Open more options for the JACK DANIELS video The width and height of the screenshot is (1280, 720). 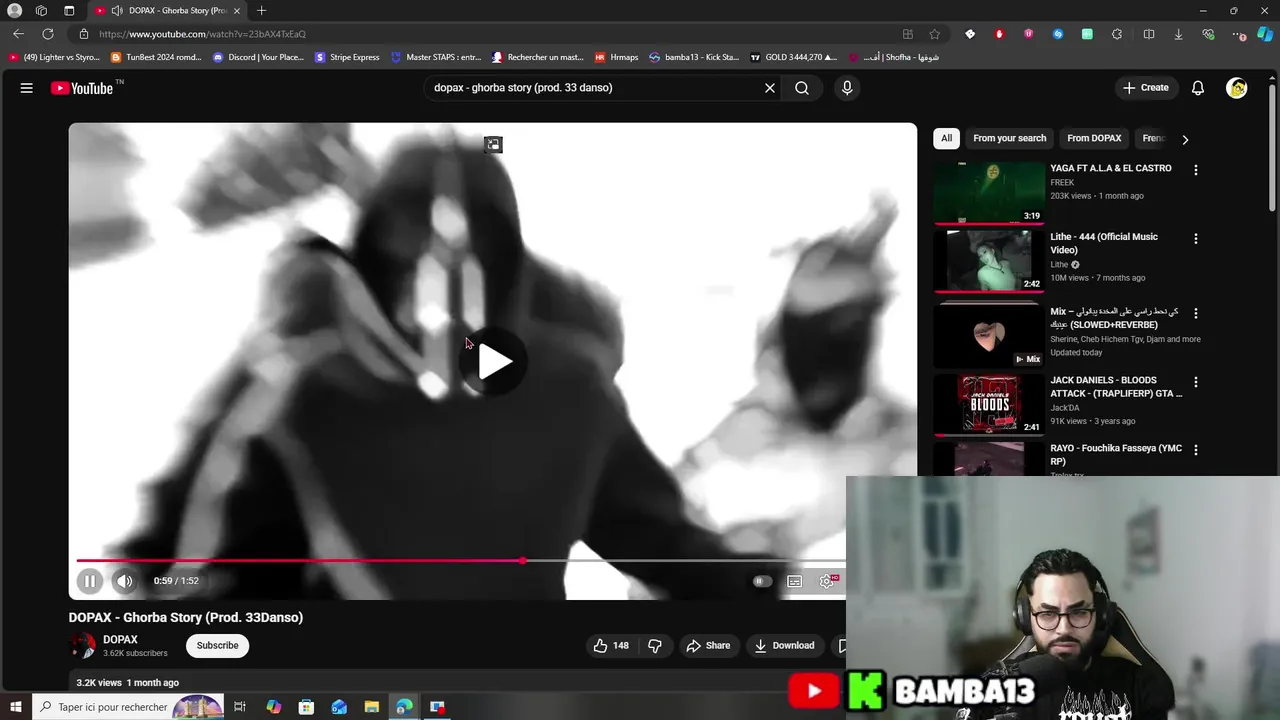tap(1195, 382)
